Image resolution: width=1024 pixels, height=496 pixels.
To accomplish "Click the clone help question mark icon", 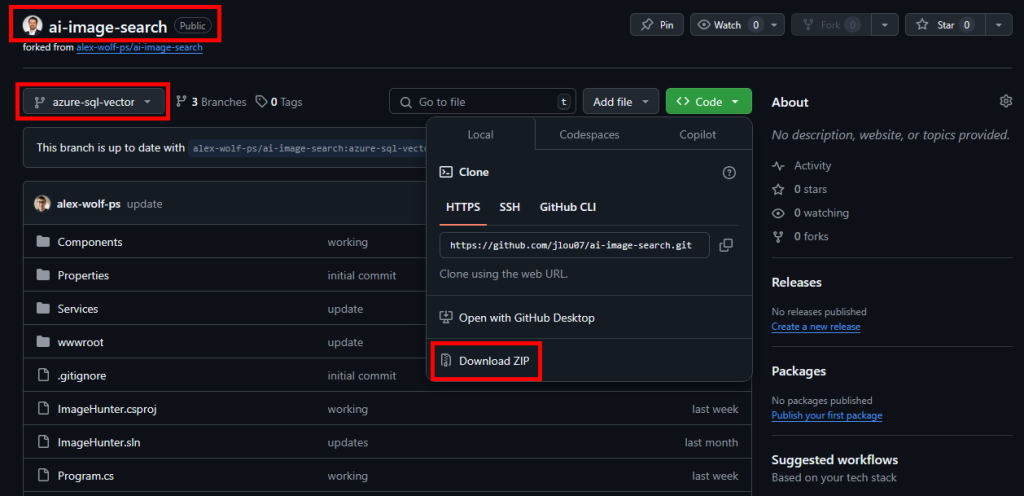I will tap(729, 173).
